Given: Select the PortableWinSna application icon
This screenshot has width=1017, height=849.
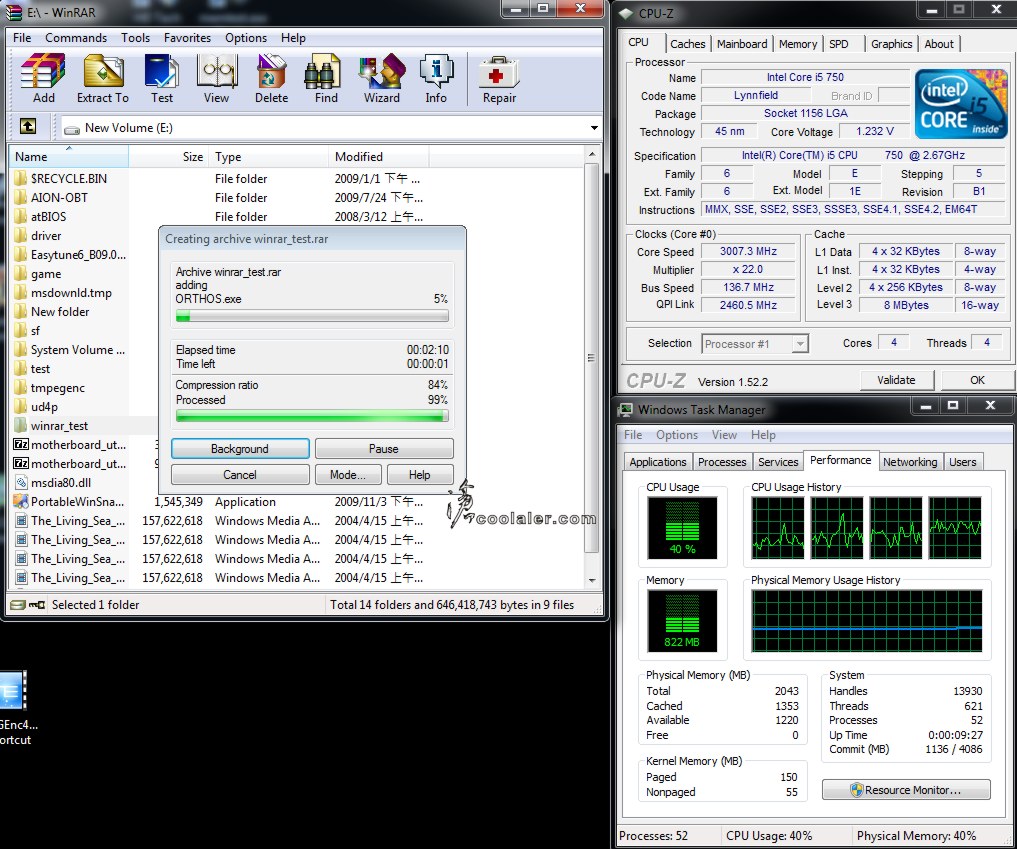Looking at the screenshot, I should [21, 501].
